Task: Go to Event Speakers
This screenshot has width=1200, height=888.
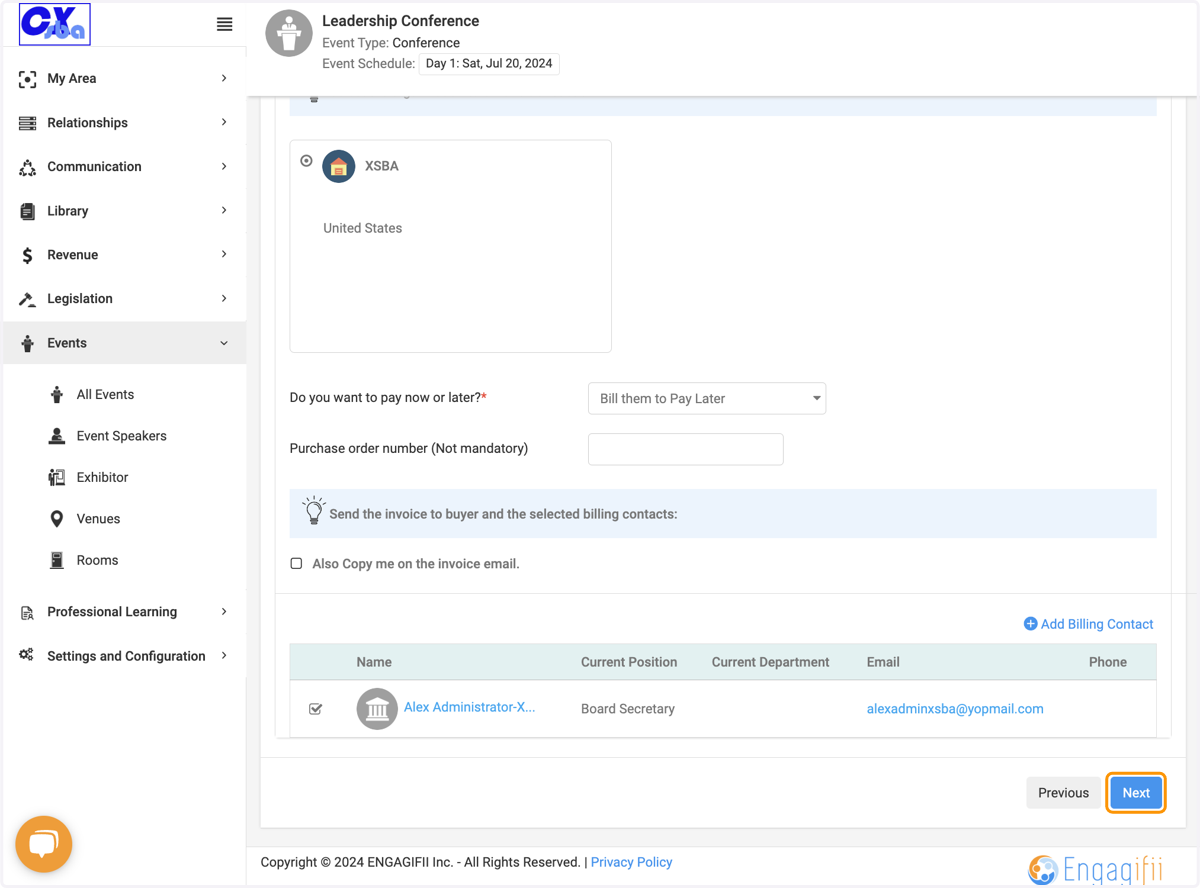Action: pyautogui.click(x=121, y=436)
